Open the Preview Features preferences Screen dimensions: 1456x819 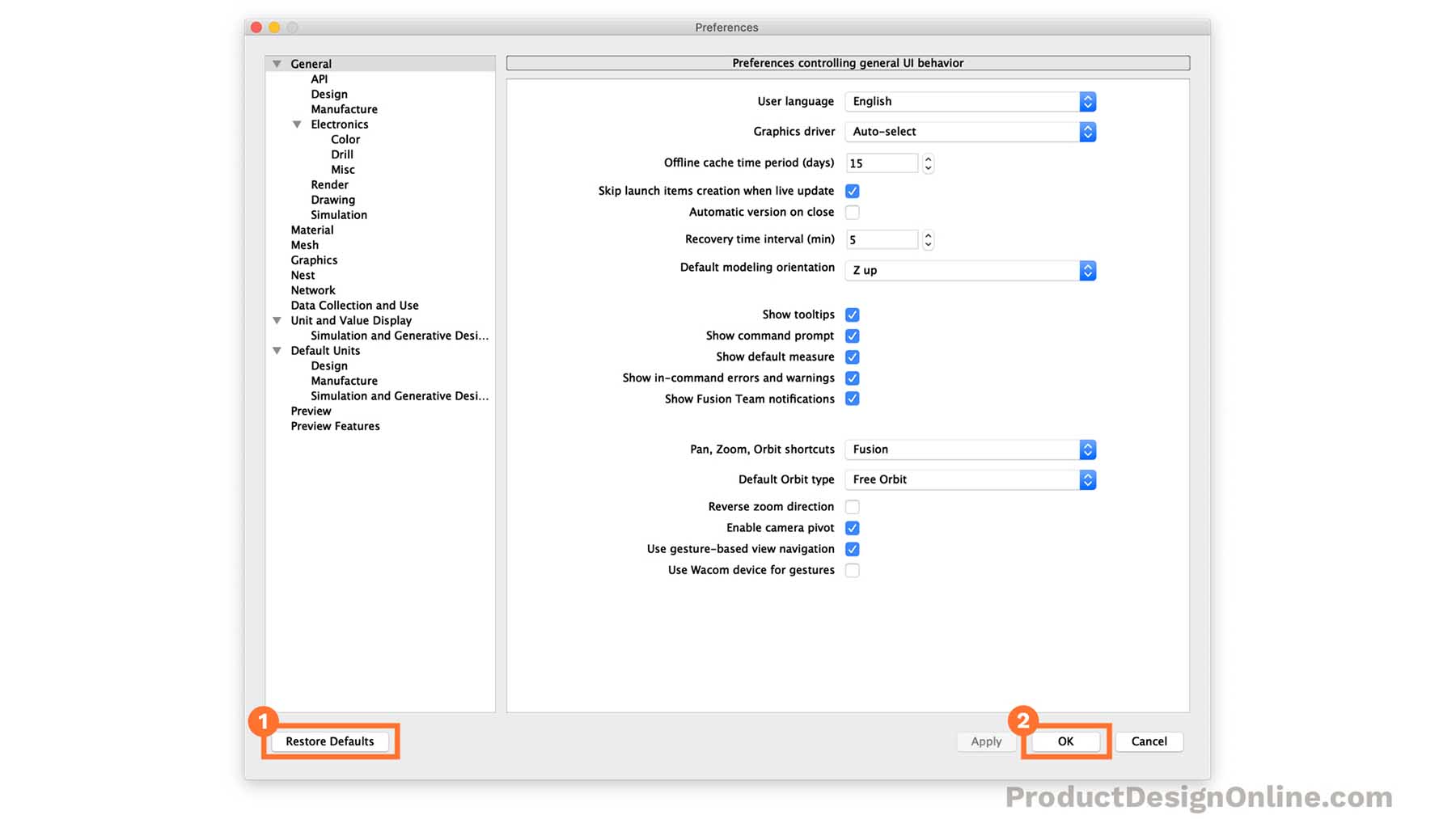pyautogui.click(x=335, y=426)
